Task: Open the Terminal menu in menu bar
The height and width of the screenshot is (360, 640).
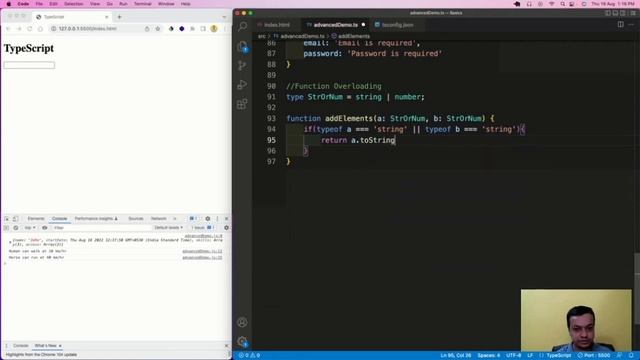Action: [142, 4]
